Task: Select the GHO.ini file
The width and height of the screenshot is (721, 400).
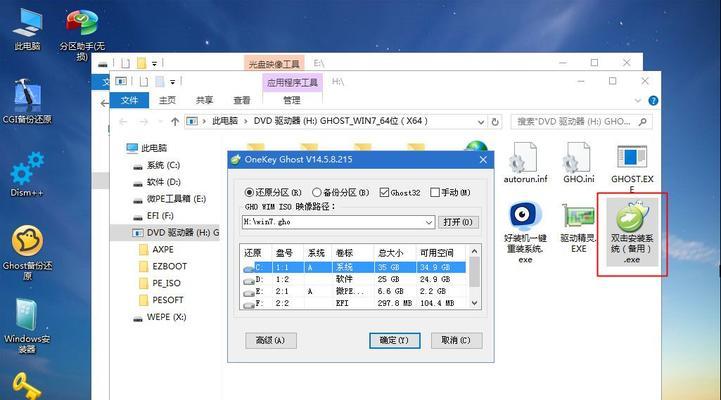Action: click(x=578, y=163)
